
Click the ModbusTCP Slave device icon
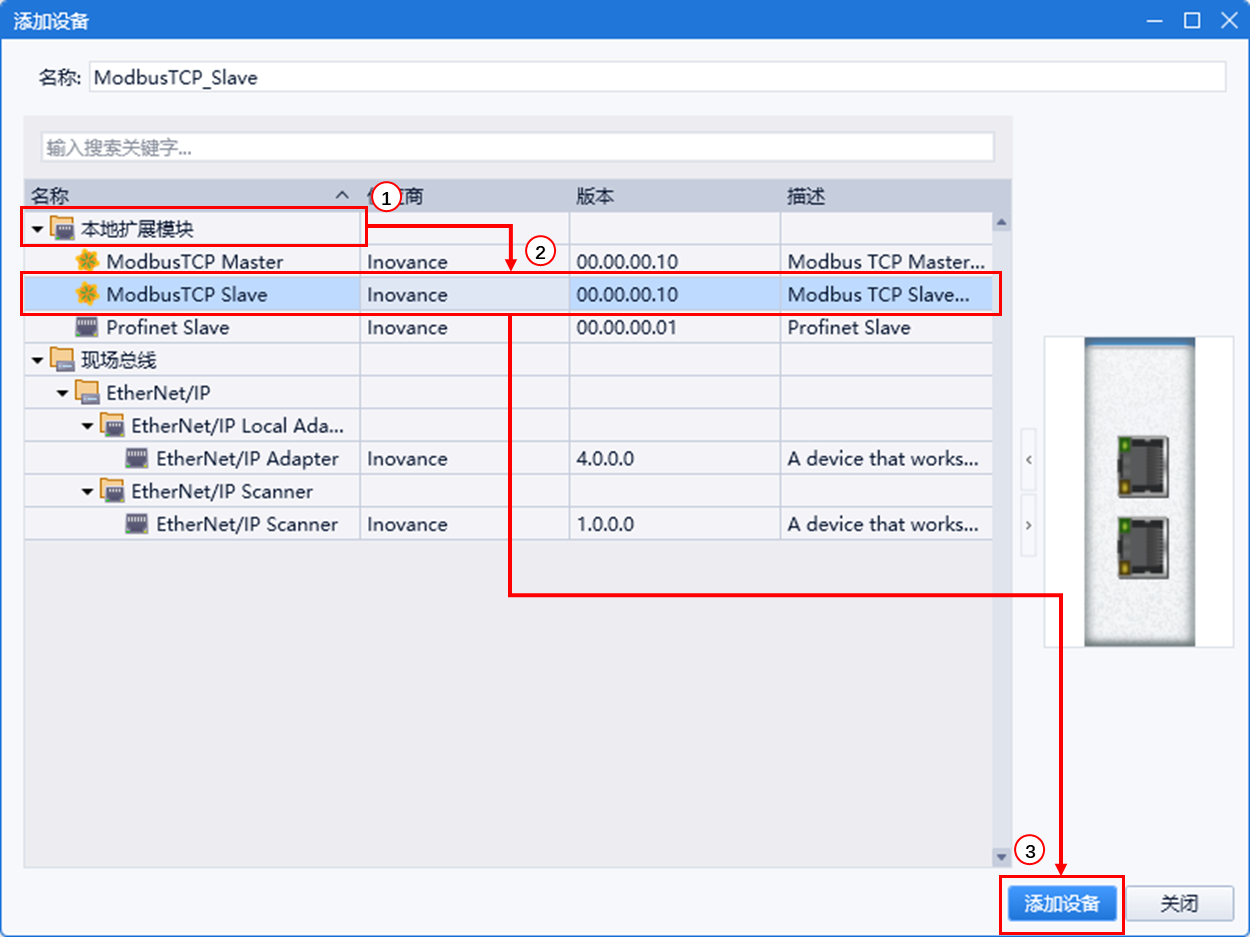(88, 295)
